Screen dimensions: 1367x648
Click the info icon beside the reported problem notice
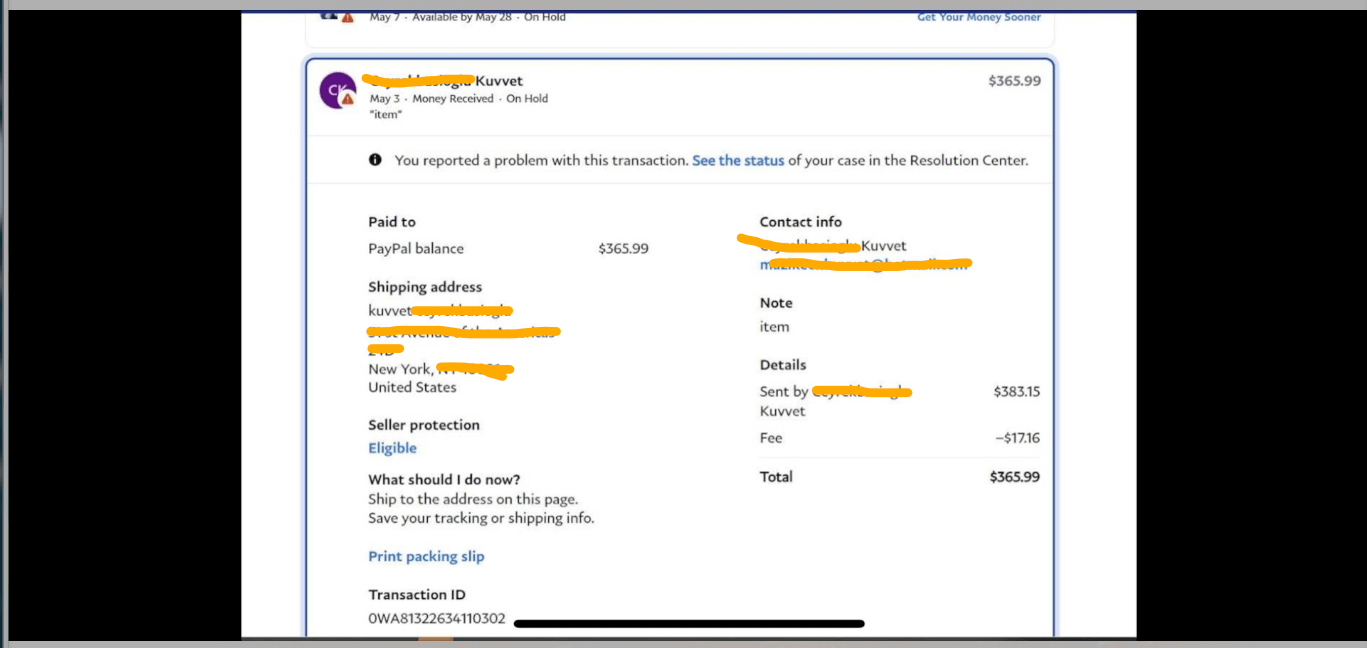pos(375,160)
